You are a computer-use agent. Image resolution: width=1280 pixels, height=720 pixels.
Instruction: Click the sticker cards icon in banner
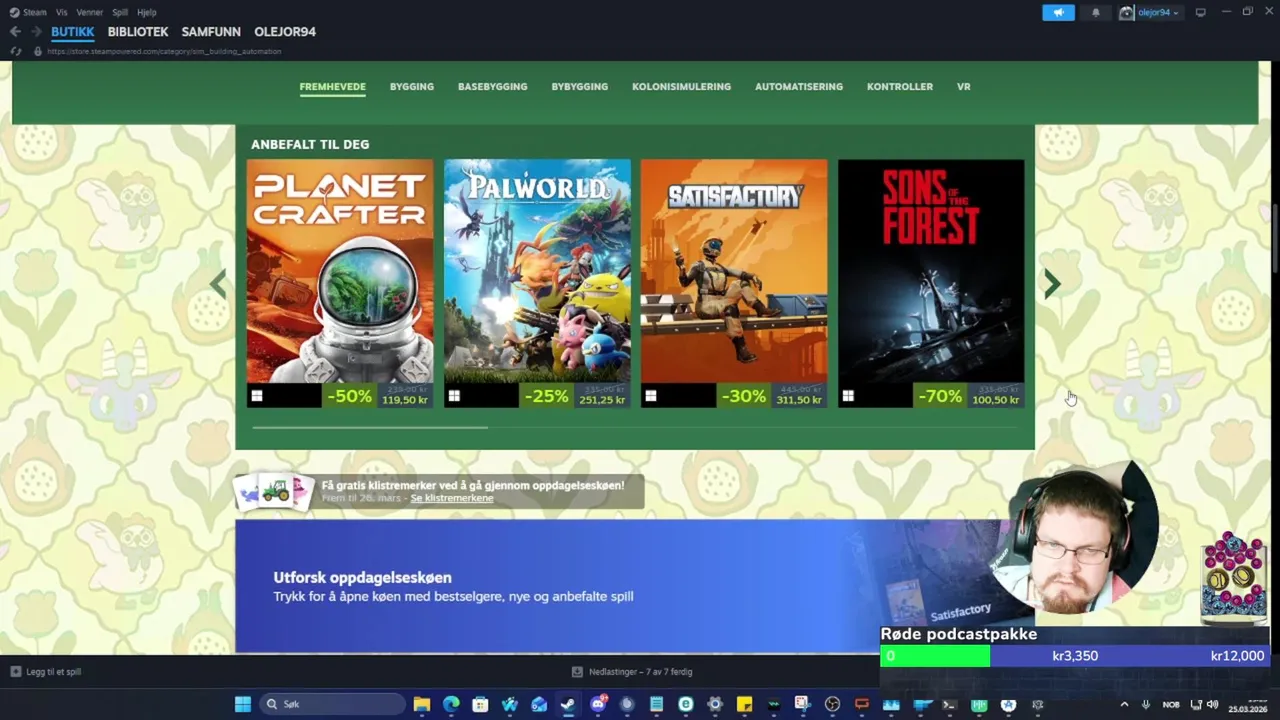[x=274, y=491]
